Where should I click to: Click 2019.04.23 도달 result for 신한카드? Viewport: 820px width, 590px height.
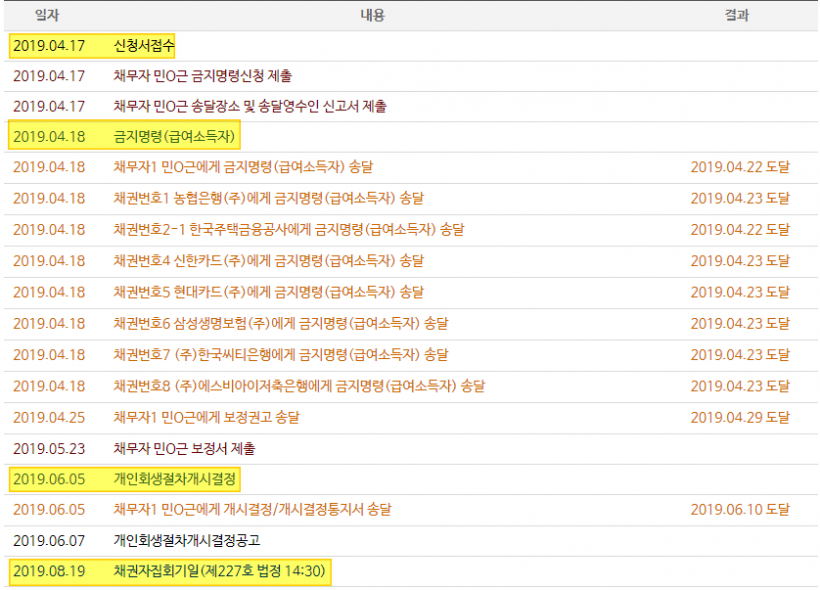coord(740,261)
